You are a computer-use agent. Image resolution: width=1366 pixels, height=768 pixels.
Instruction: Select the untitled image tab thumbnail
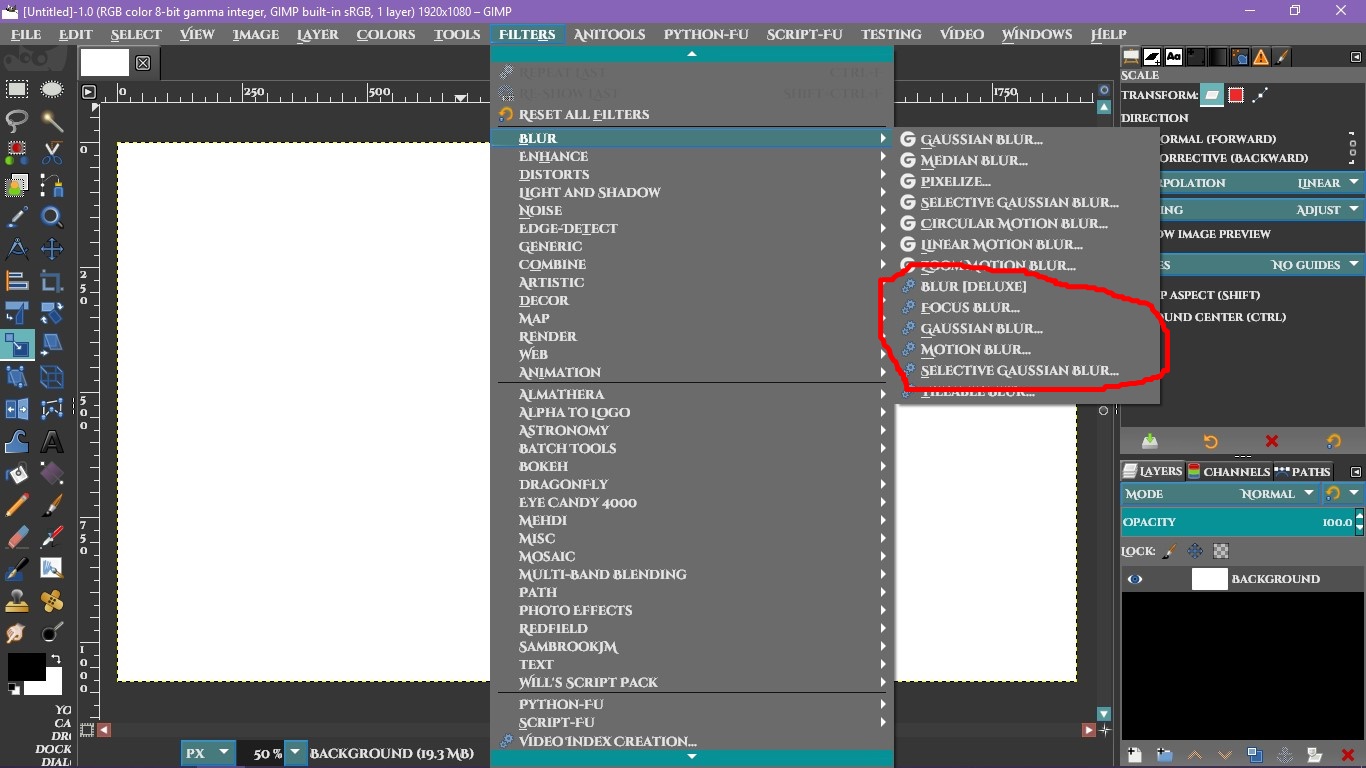click(x=105, y=62)
